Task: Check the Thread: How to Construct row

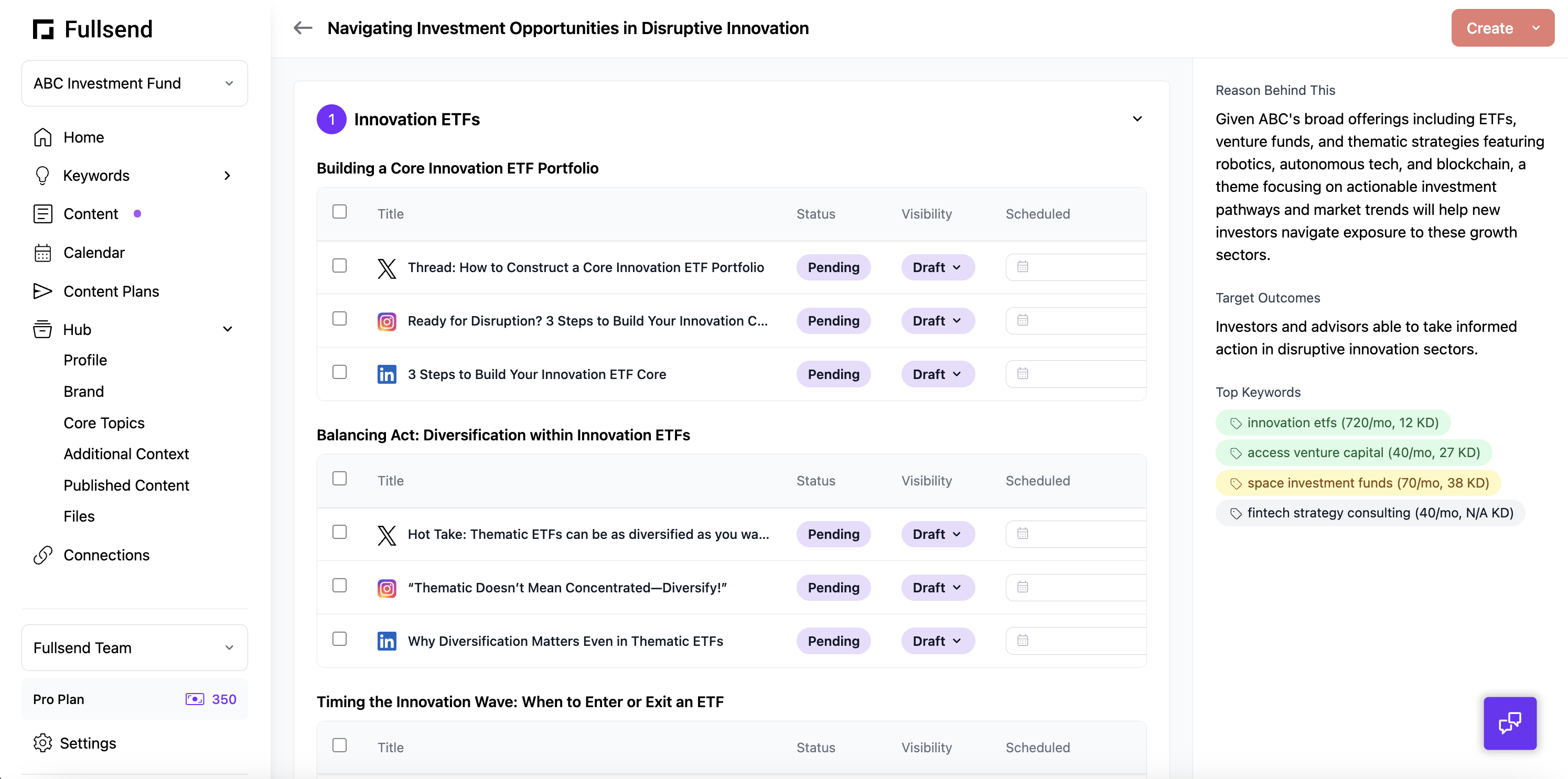Action: (x=340, y=266)
